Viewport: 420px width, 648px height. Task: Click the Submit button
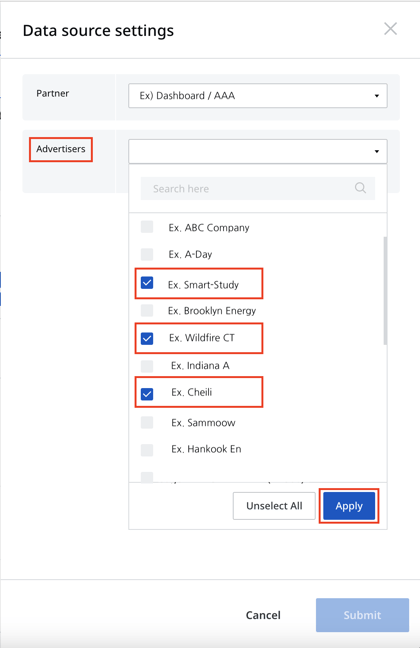tap(362, 615)
